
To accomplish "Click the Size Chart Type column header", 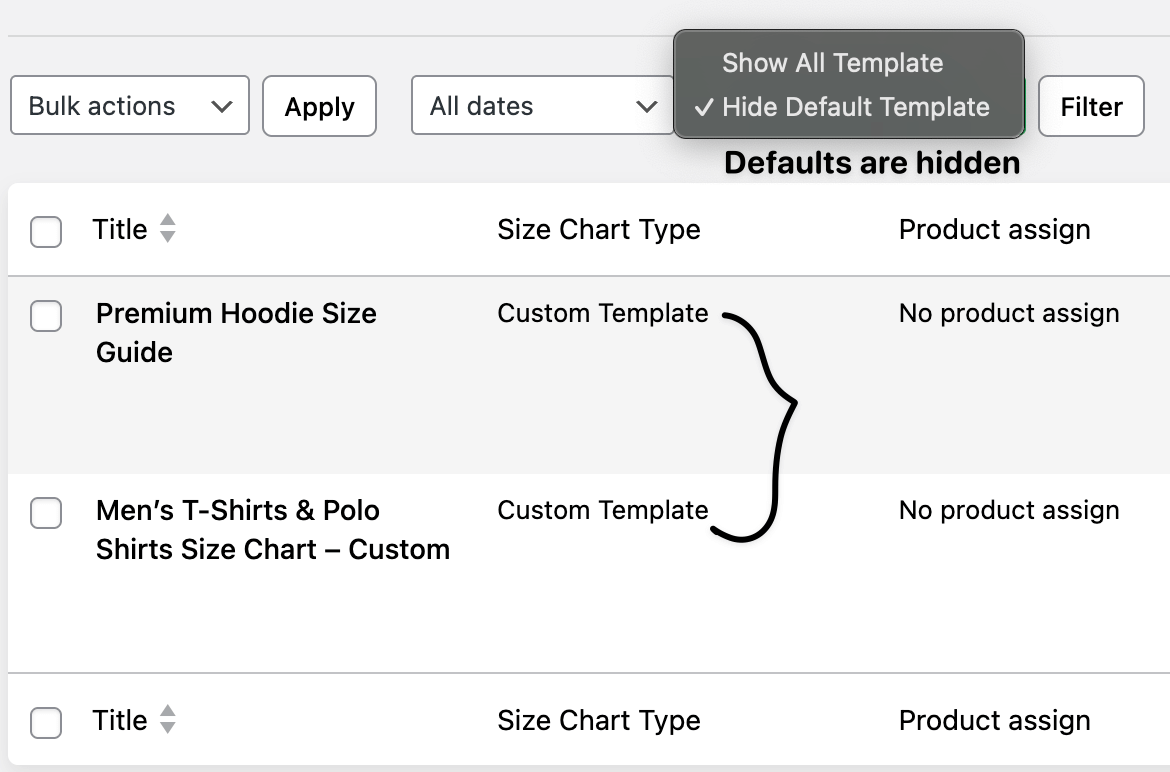I will 599,229.
